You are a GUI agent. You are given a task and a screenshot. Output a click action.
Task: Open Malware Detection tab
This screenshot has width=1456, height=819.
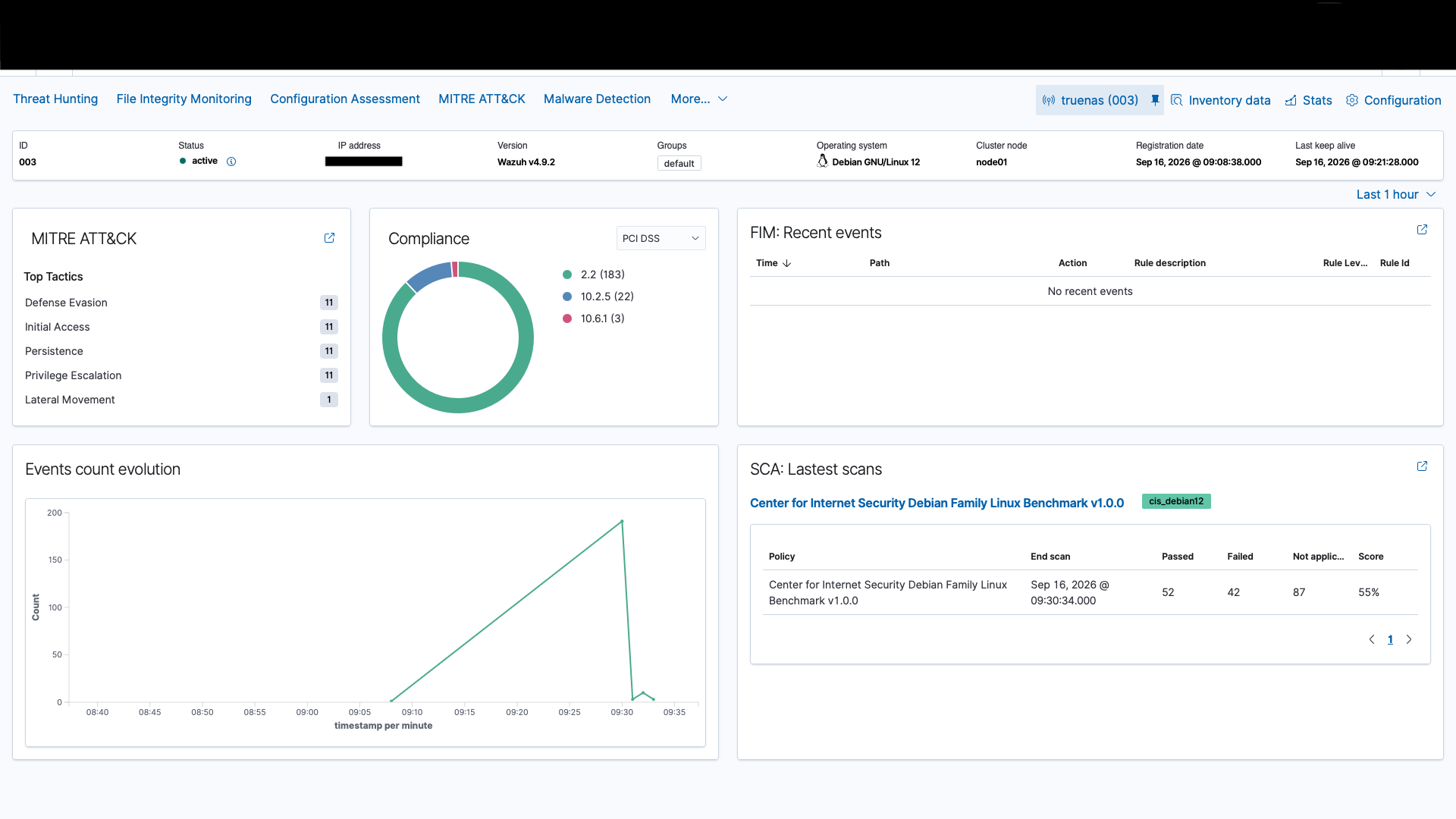597,99
